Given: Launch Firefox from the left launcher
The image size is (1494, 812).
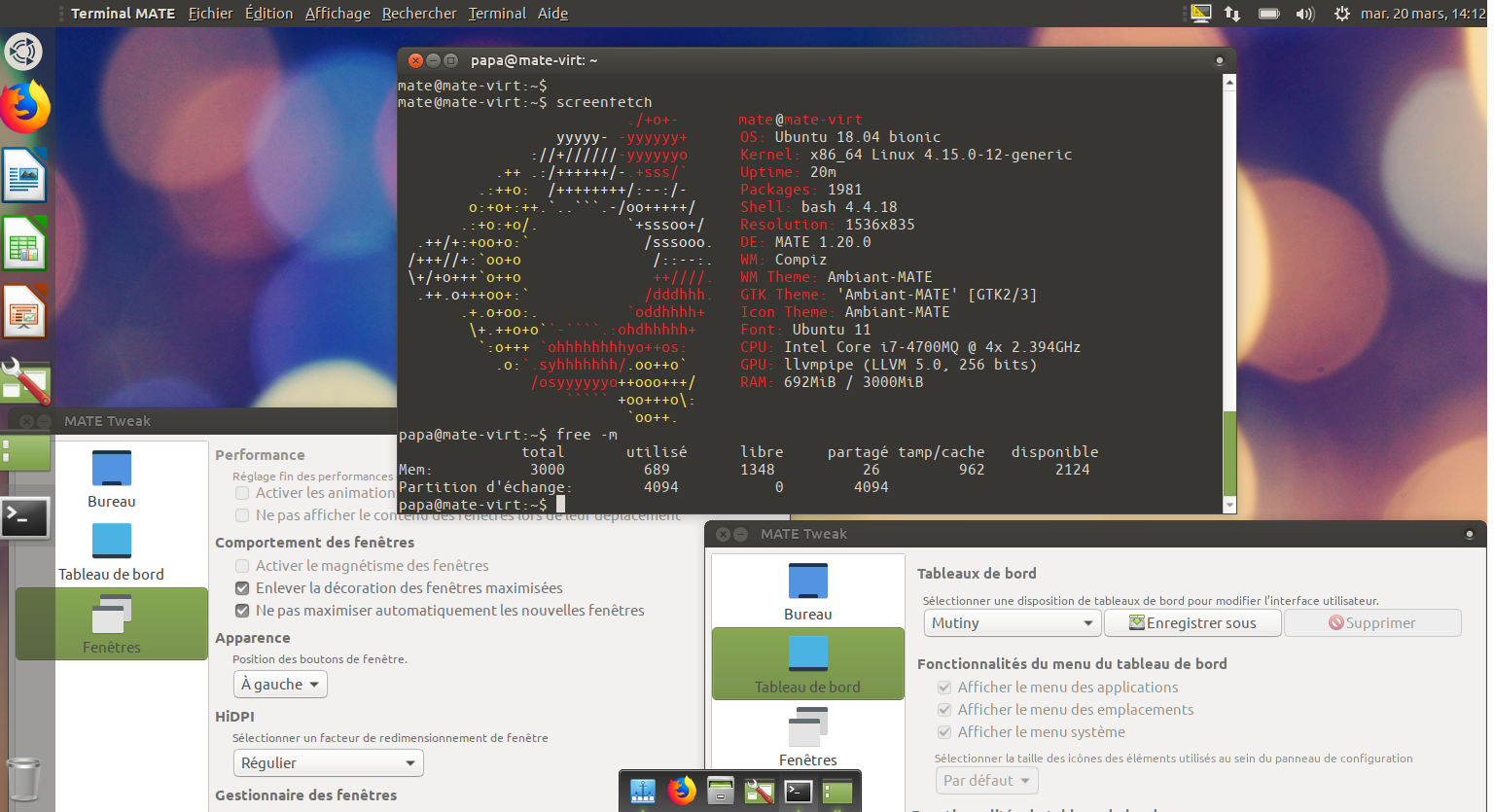Looking at the screenshot, I should click(x=24, y=107).
